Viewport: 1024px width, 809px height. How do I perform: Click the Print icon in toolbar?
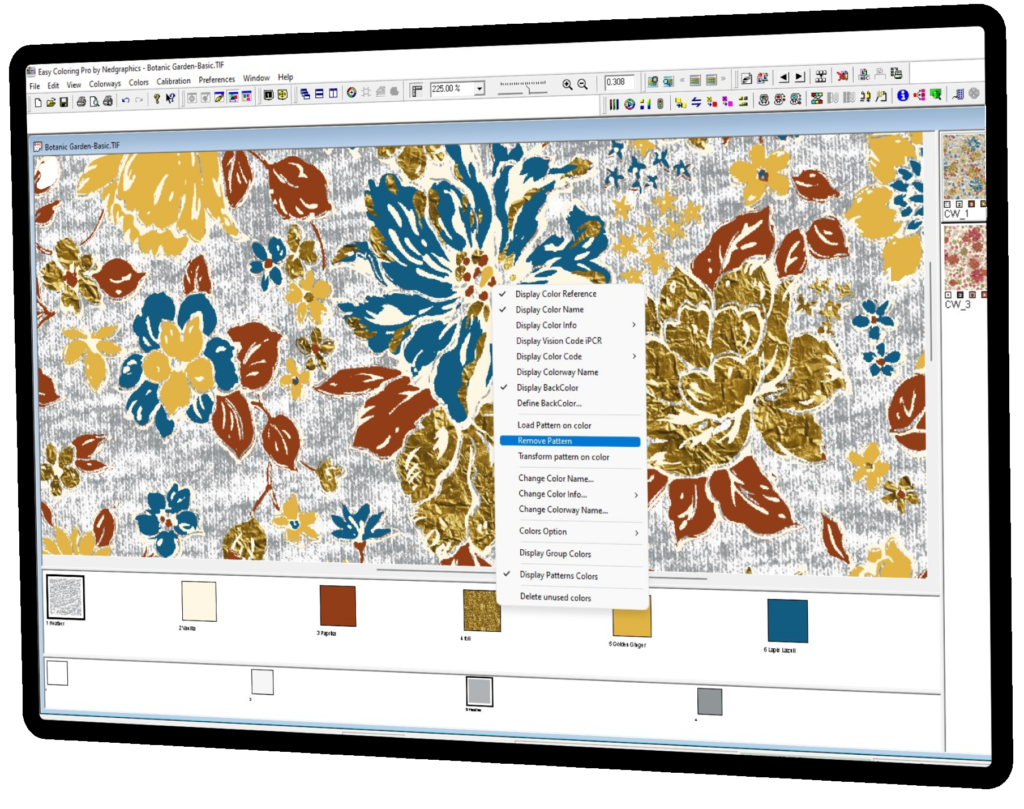point(81,101)
